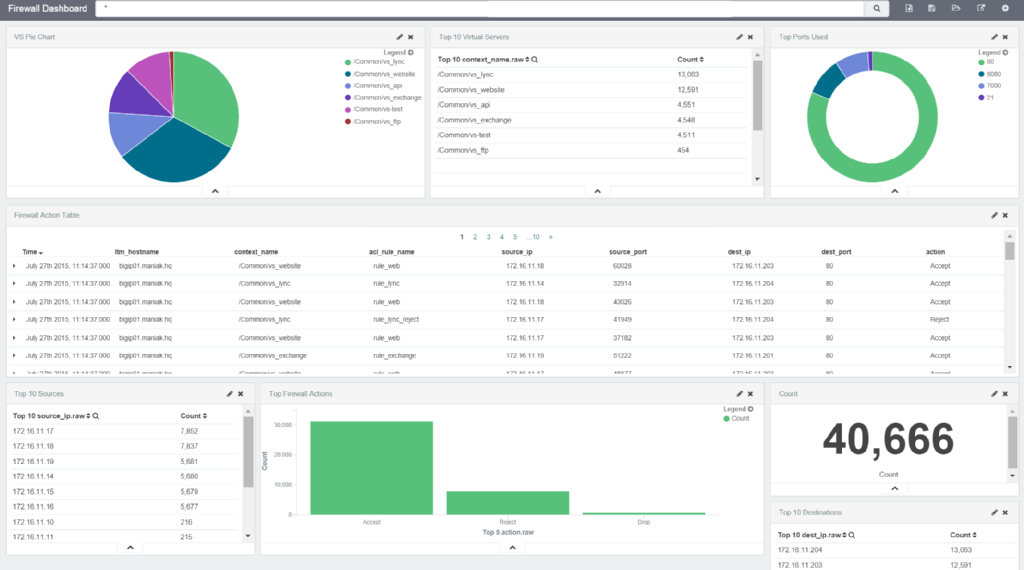
Task: Click the Load Saved Dashboard folder icon
Action: (956, 8)
